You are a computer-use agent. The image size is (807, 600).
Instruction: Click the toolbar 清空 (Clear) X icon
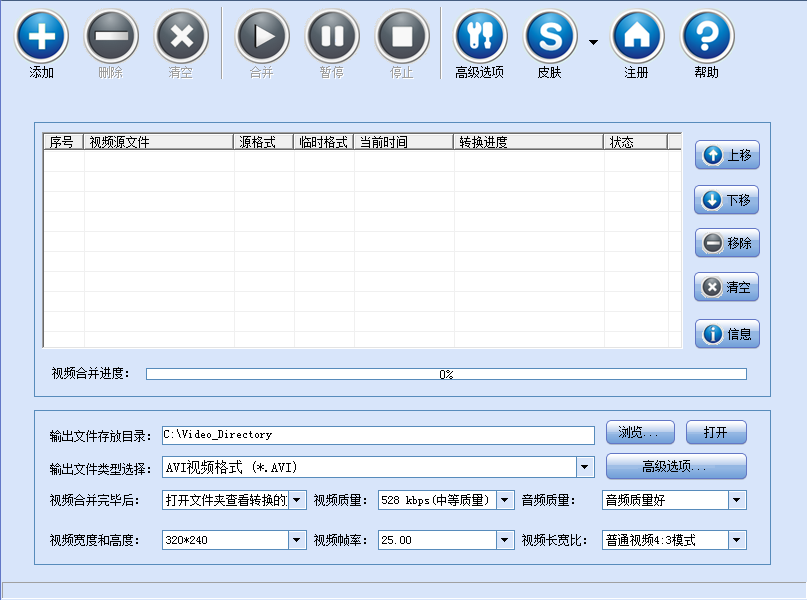[181, 36]
